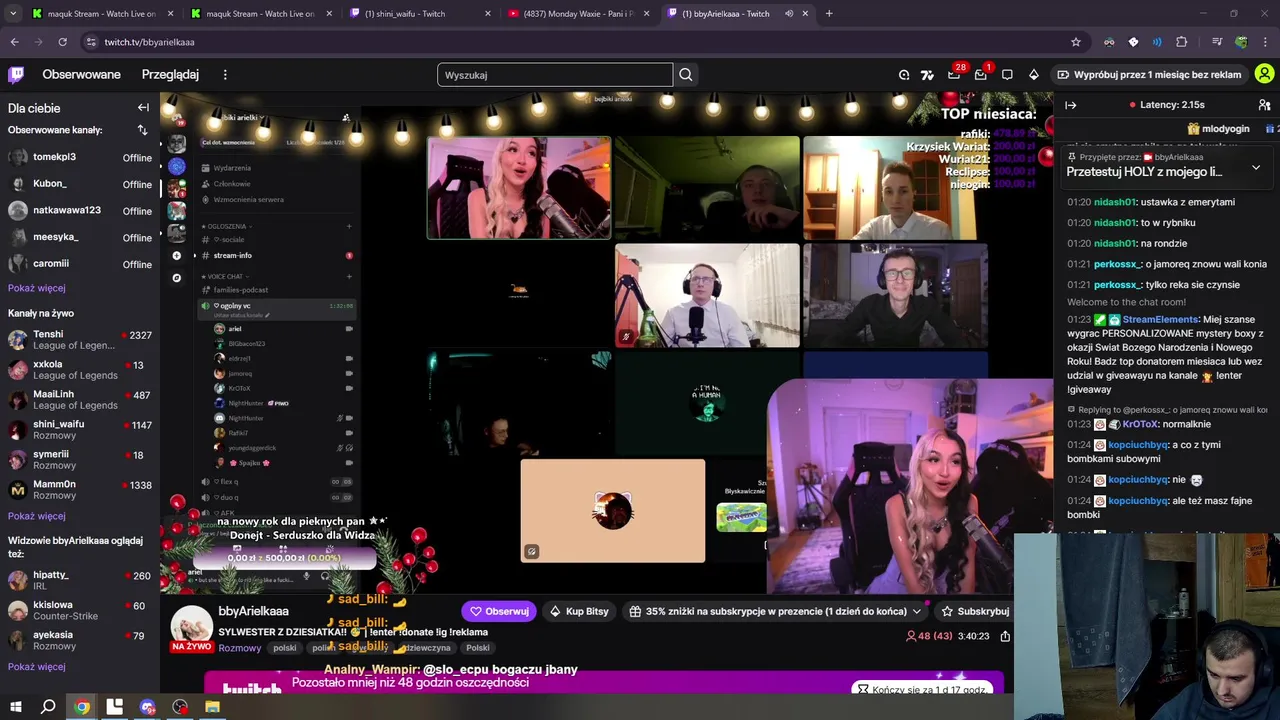Open kkislowa Counter-Strike channel
1280x720 pixels.
pos(80,610)
